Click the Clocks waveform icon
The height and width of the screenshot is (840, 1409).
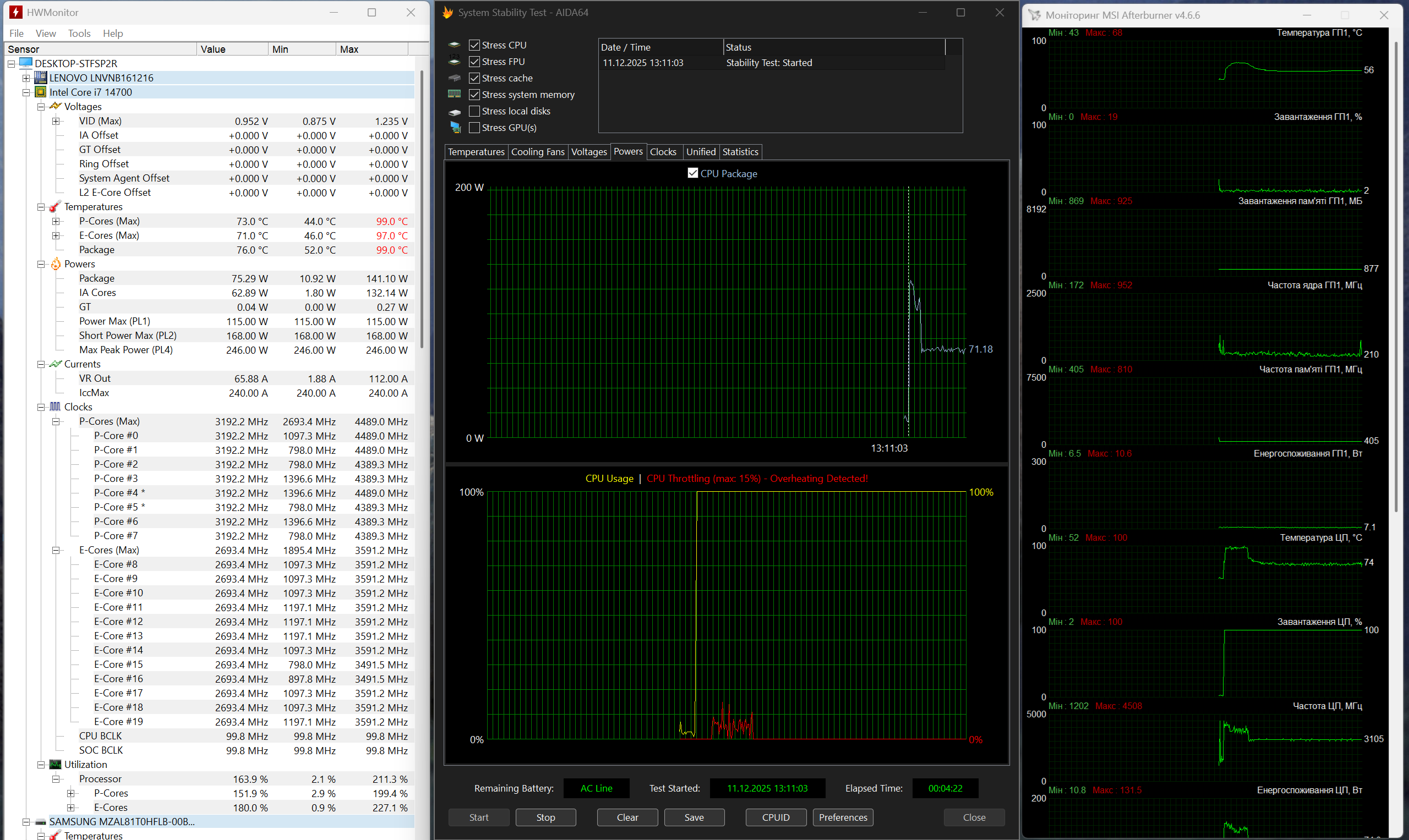click(x=55, y=407)
